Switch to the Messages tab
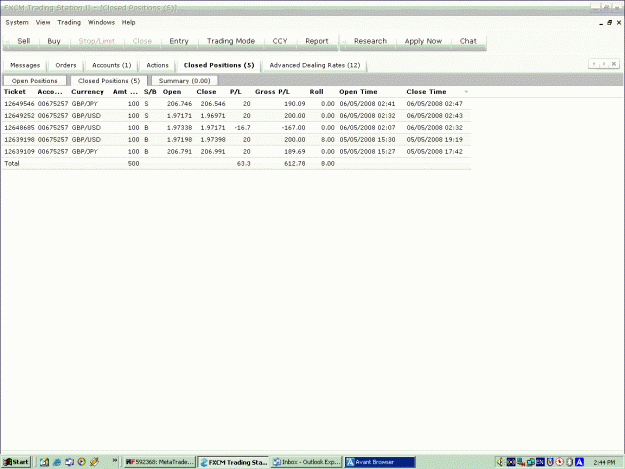625x469 pixels. coord(25,65)
